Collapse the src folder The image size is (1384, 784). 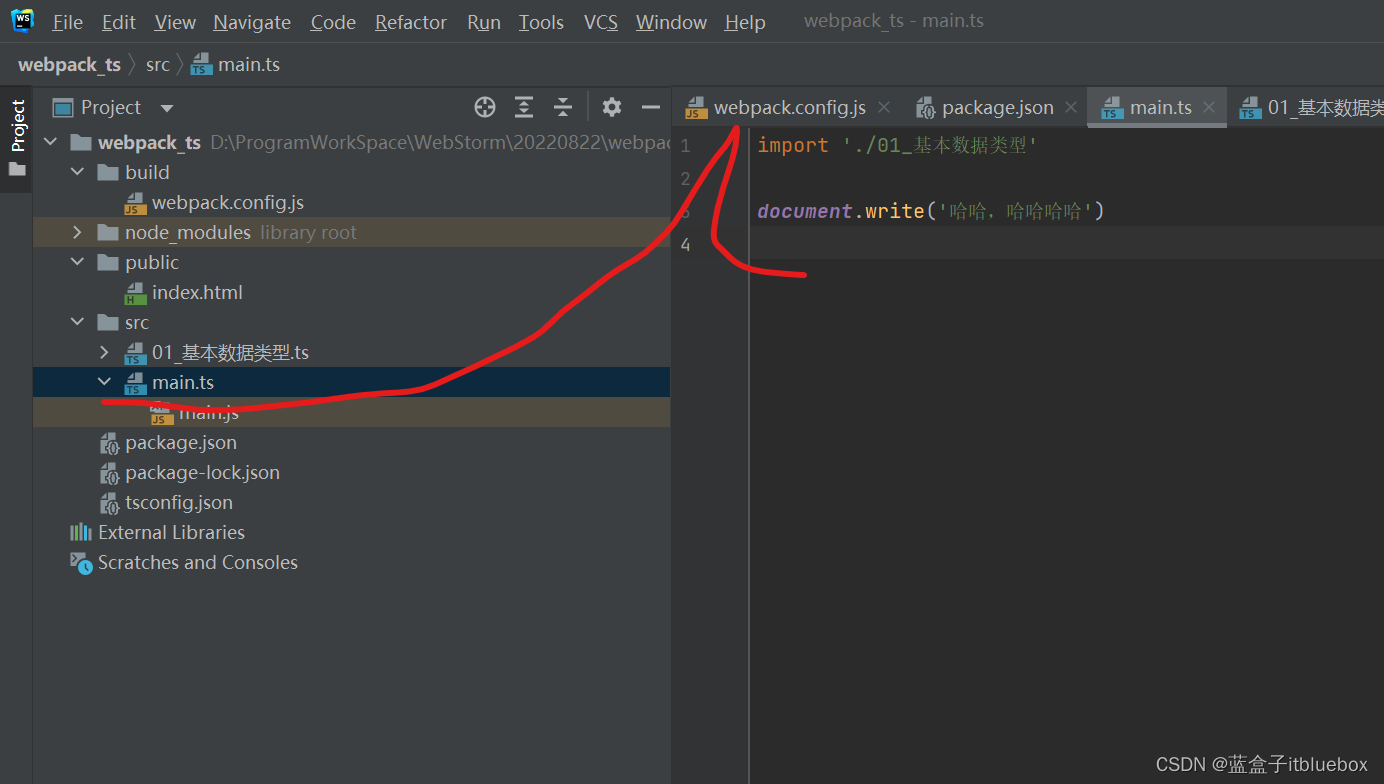[x=78, y=322]
